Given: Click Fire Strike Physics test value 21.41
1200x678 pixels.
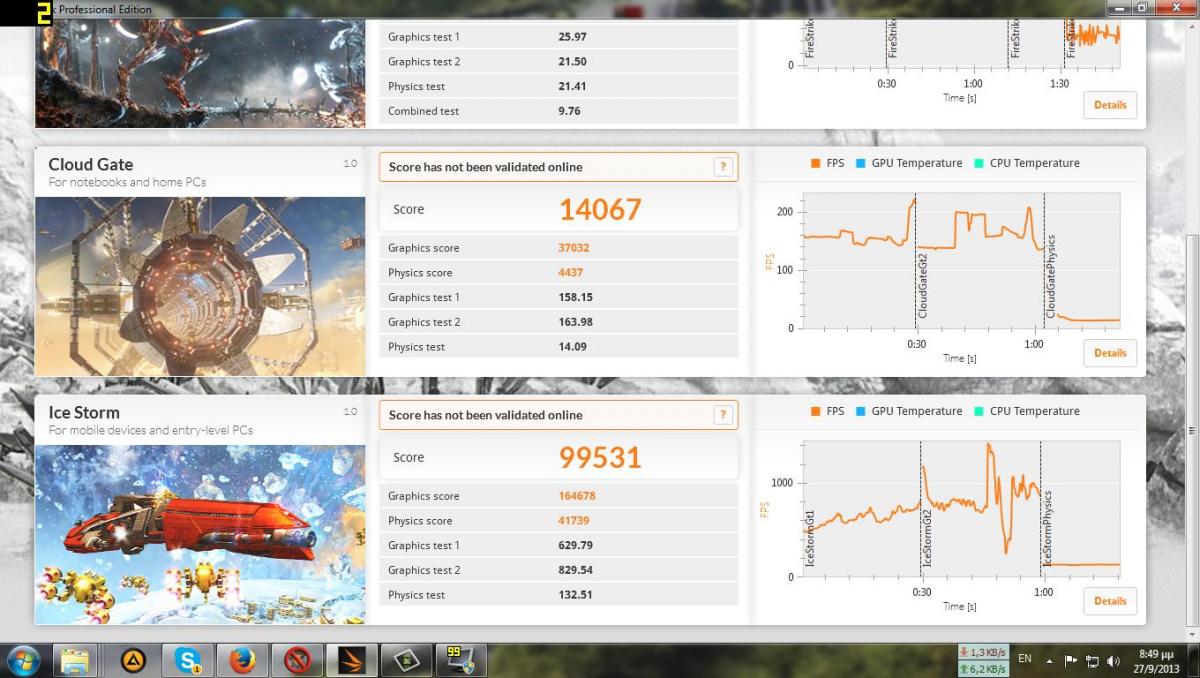Looking at the screenshot, I should tap(572, 86).
